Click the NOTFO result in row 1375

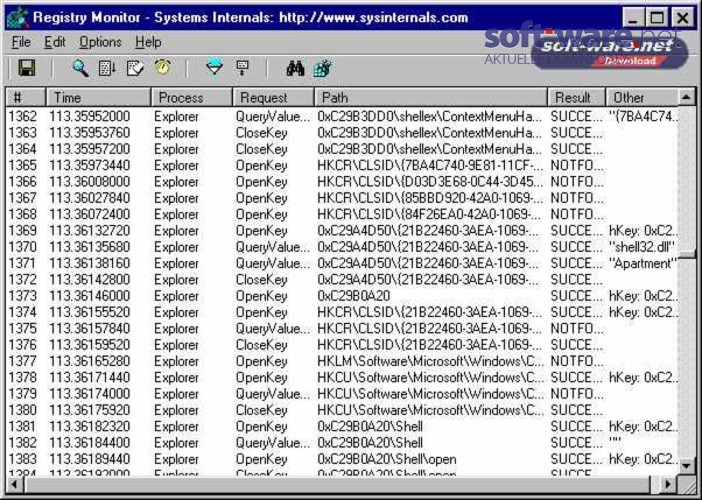[577, 328]
